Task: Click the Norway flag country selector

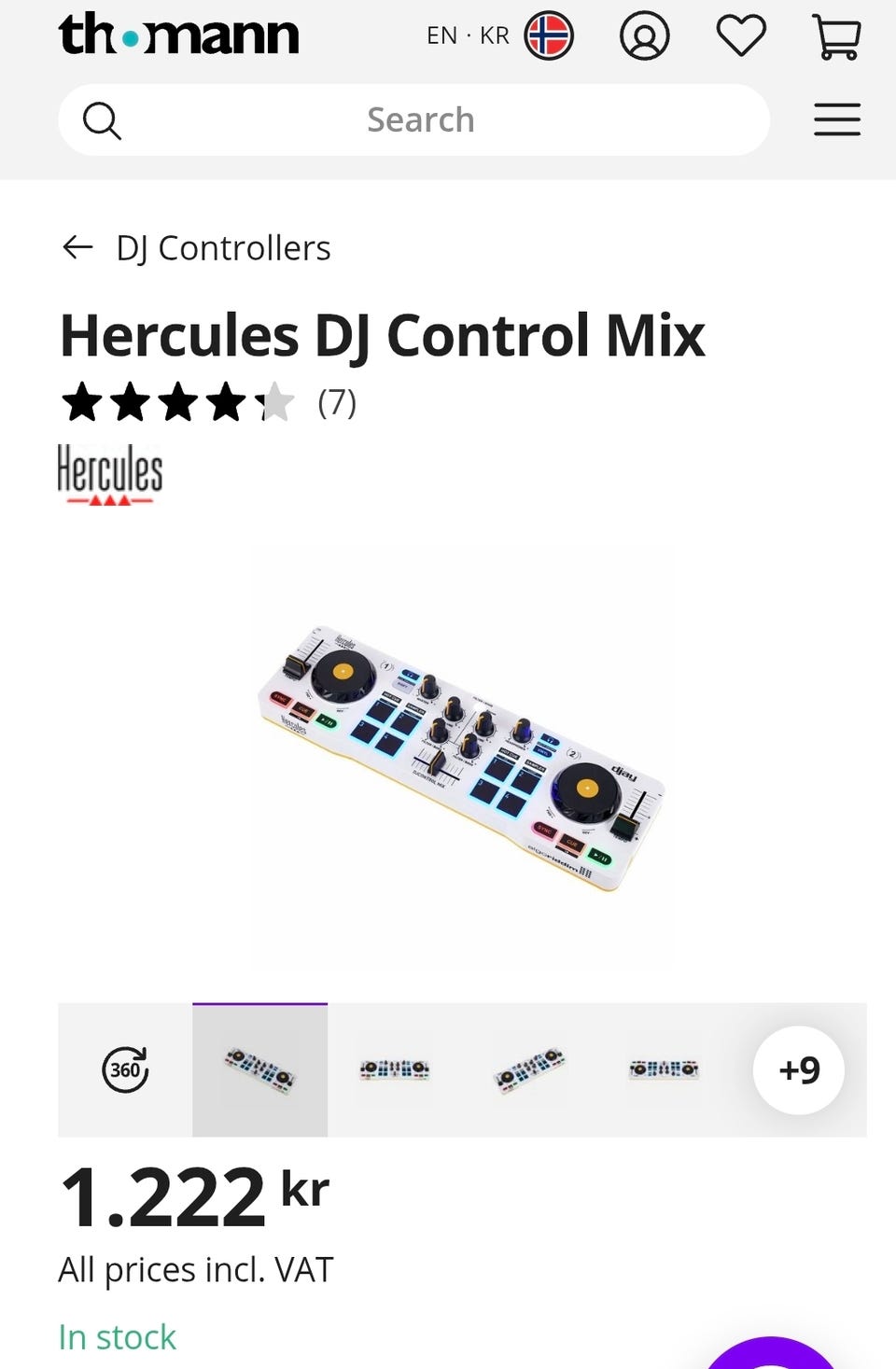Action: [x=549, y=36]
